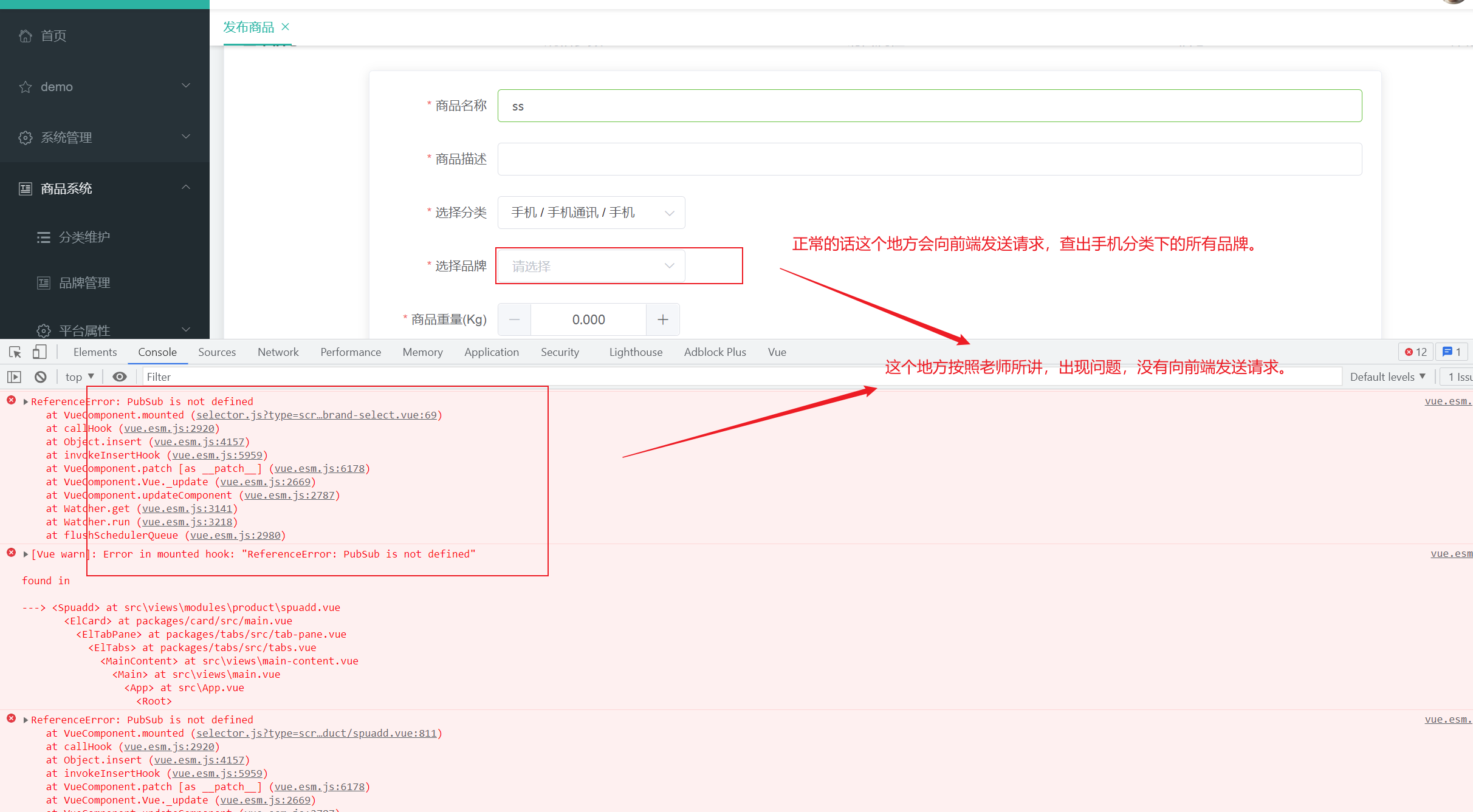Open the 选择品牌 dropdown
1473x812 pixels.
pyautogui.click(x=591, y=266)
